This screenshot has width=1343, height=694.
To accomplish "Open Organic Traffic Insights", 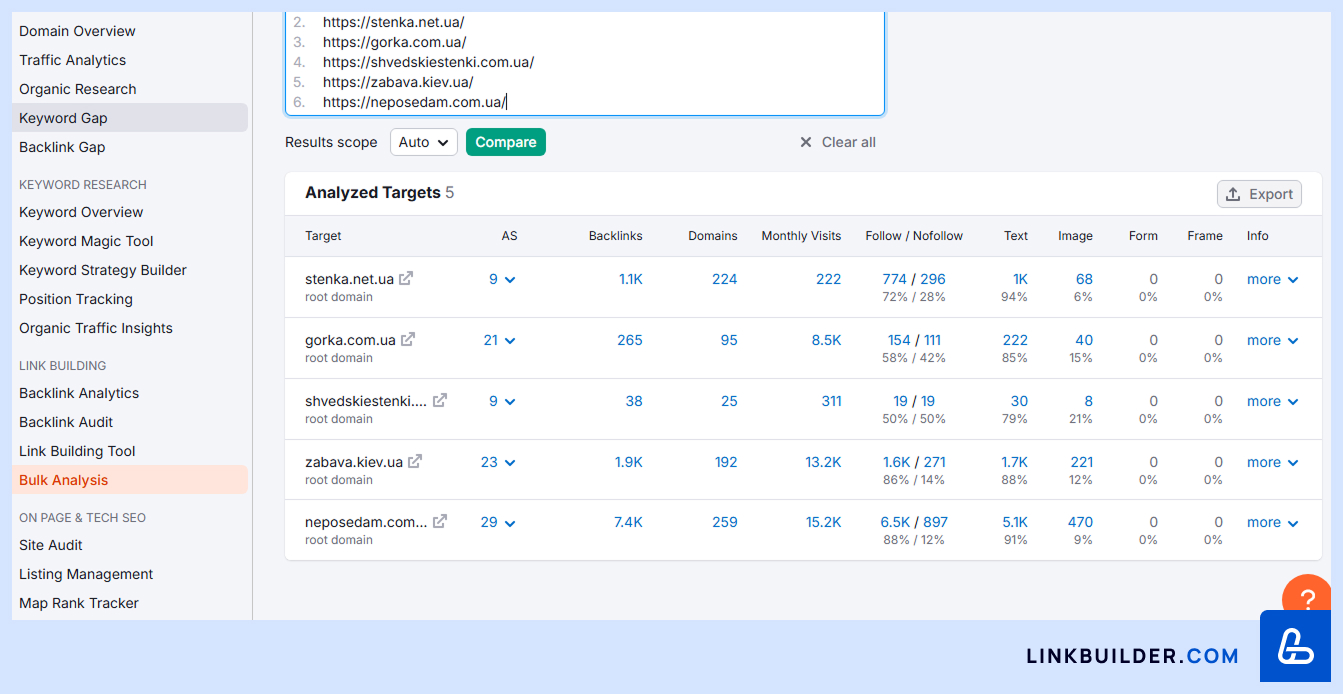I will (x=96, y=328).
